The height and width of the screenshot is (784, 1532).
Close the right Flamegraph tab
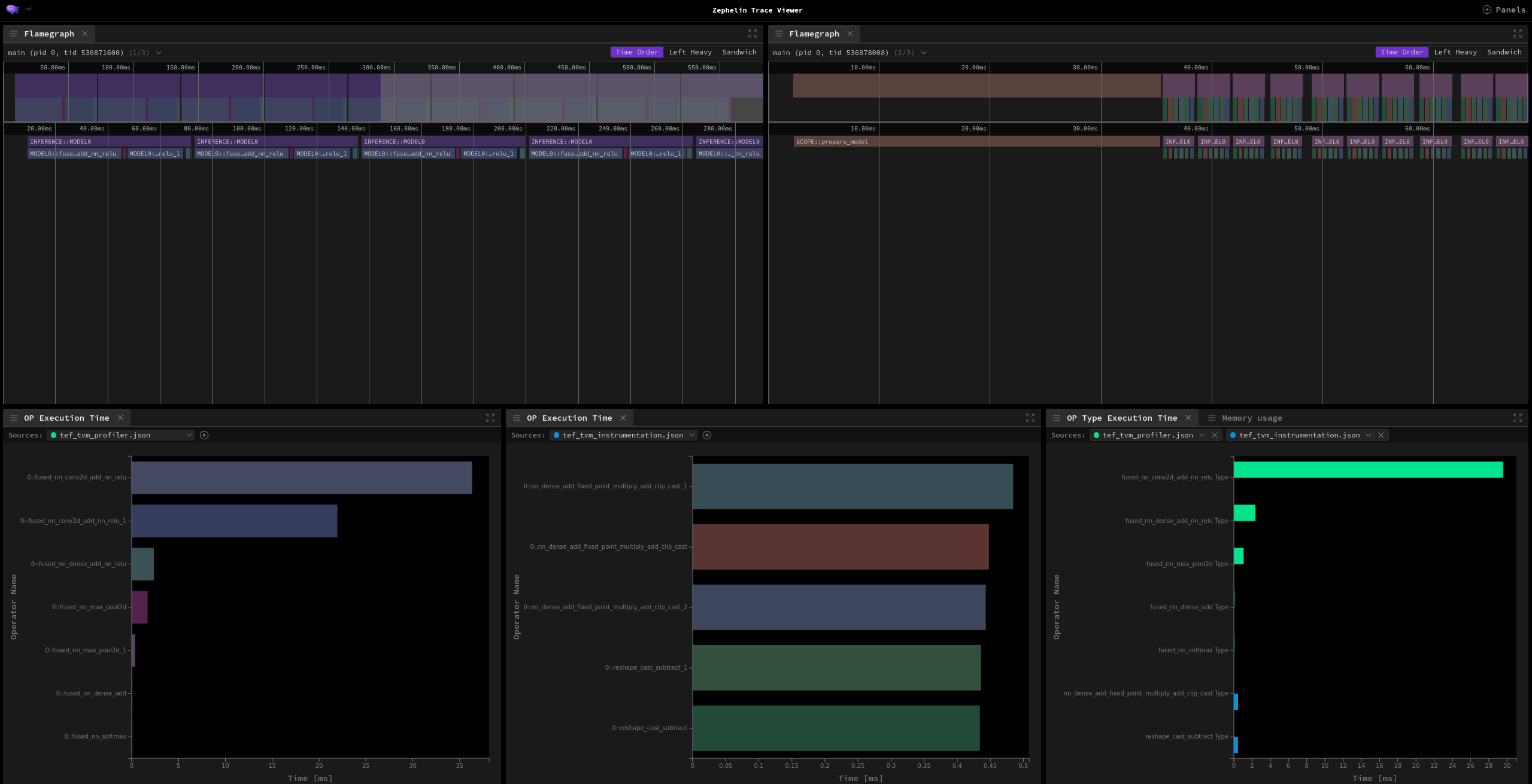click(x=850, y=34)
